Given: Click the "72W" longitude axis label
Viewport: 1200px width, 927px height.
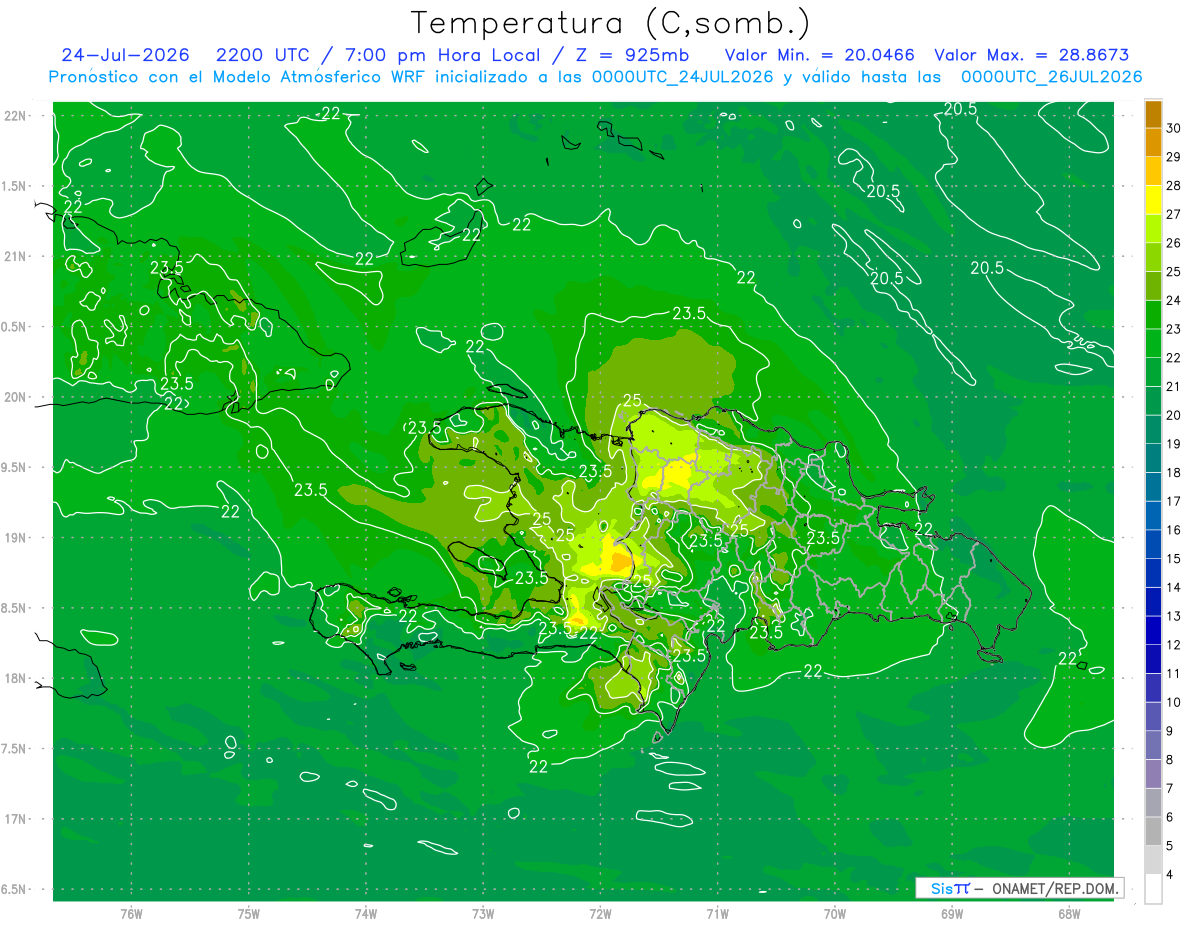Looking at the screenshot, I should tap(600, 914).
